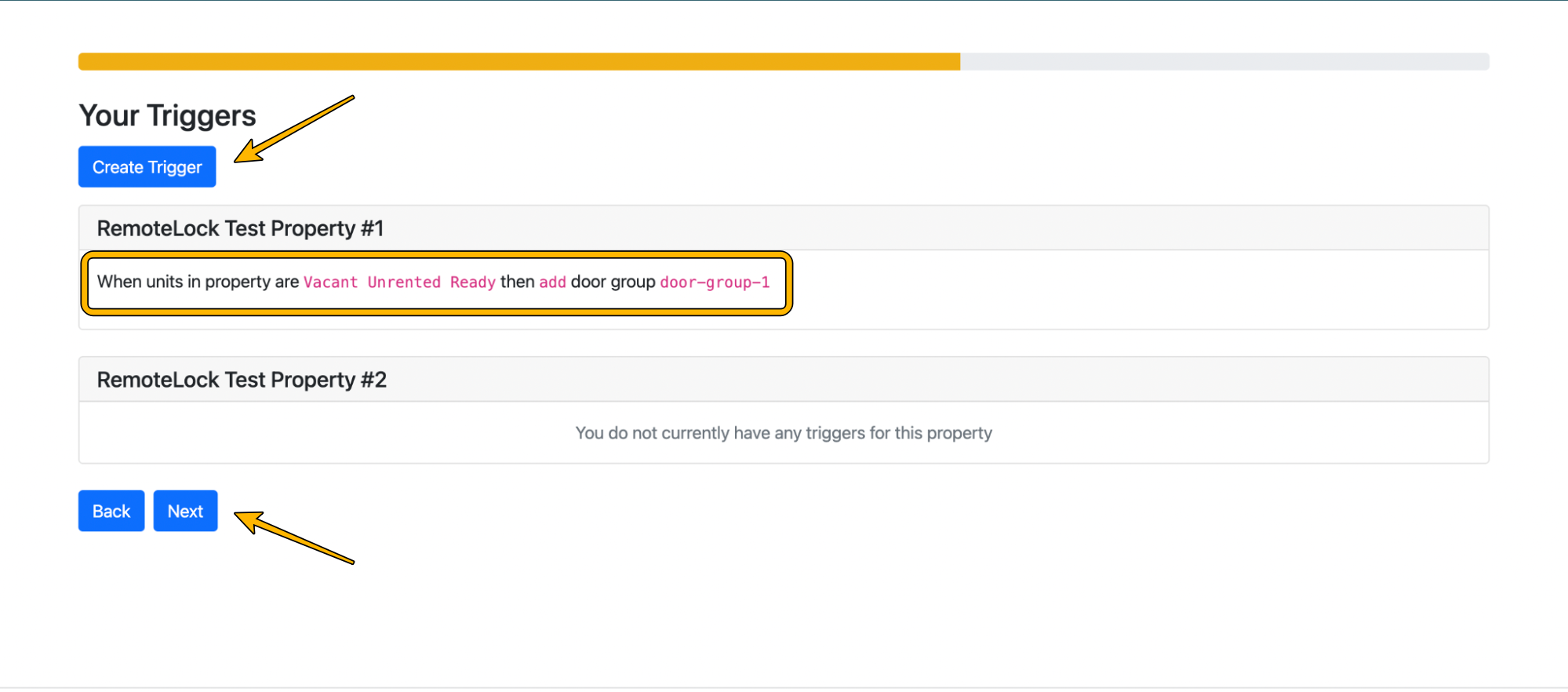Click the When units in property are text
The width and height of the screenshot is (1568, 692).
198,282
